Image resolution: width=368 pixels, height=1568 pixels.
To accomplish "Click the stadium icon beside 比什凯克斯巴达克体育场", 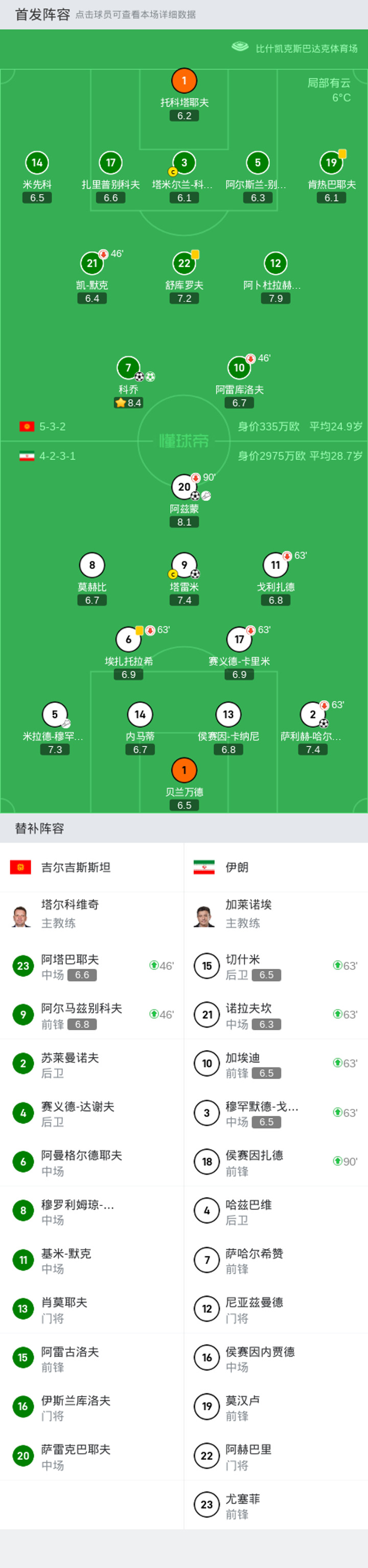I will pos(240,47).
